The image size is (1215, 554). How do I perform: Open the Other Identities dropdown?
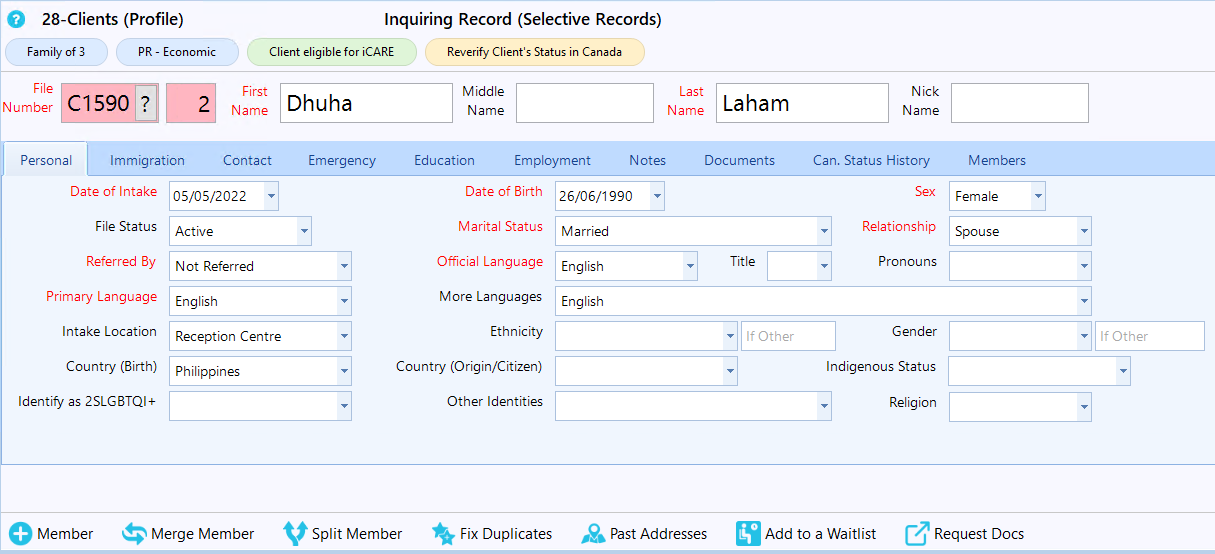pyautogui.click(x=824, y=406)
